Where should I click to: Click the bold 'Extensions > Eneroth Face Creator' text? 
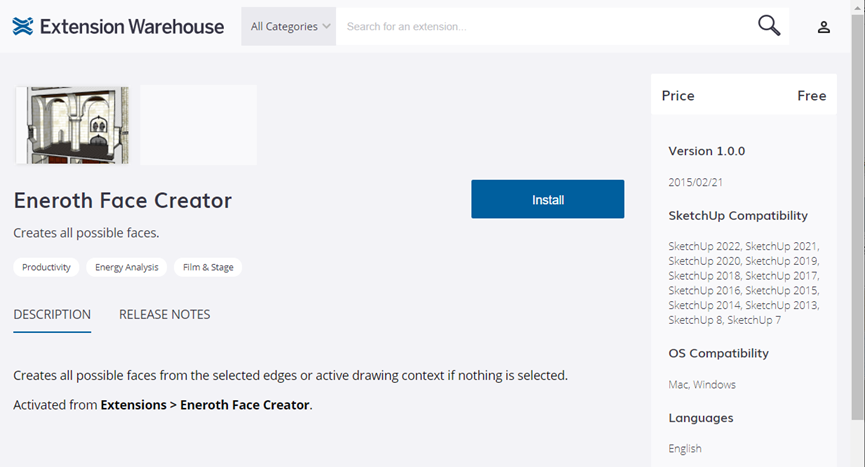(205, 405)
